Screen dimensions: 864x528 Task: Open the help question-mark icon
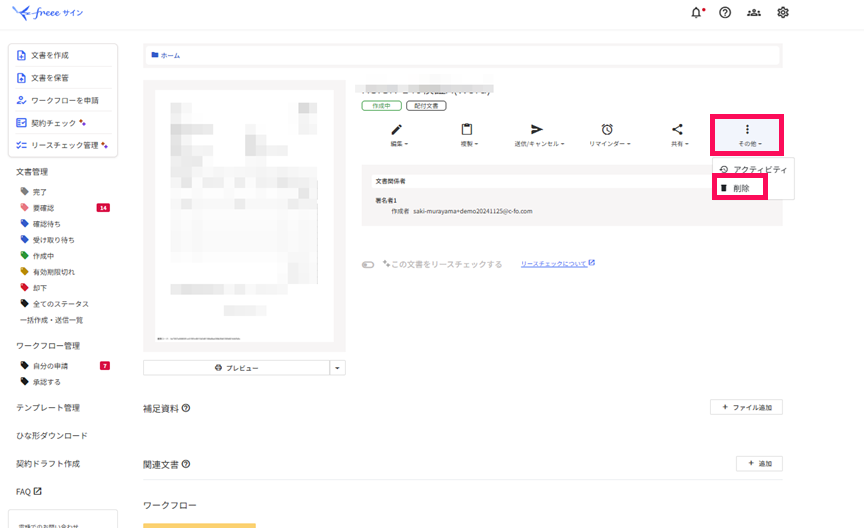click(x=725, y=13)
